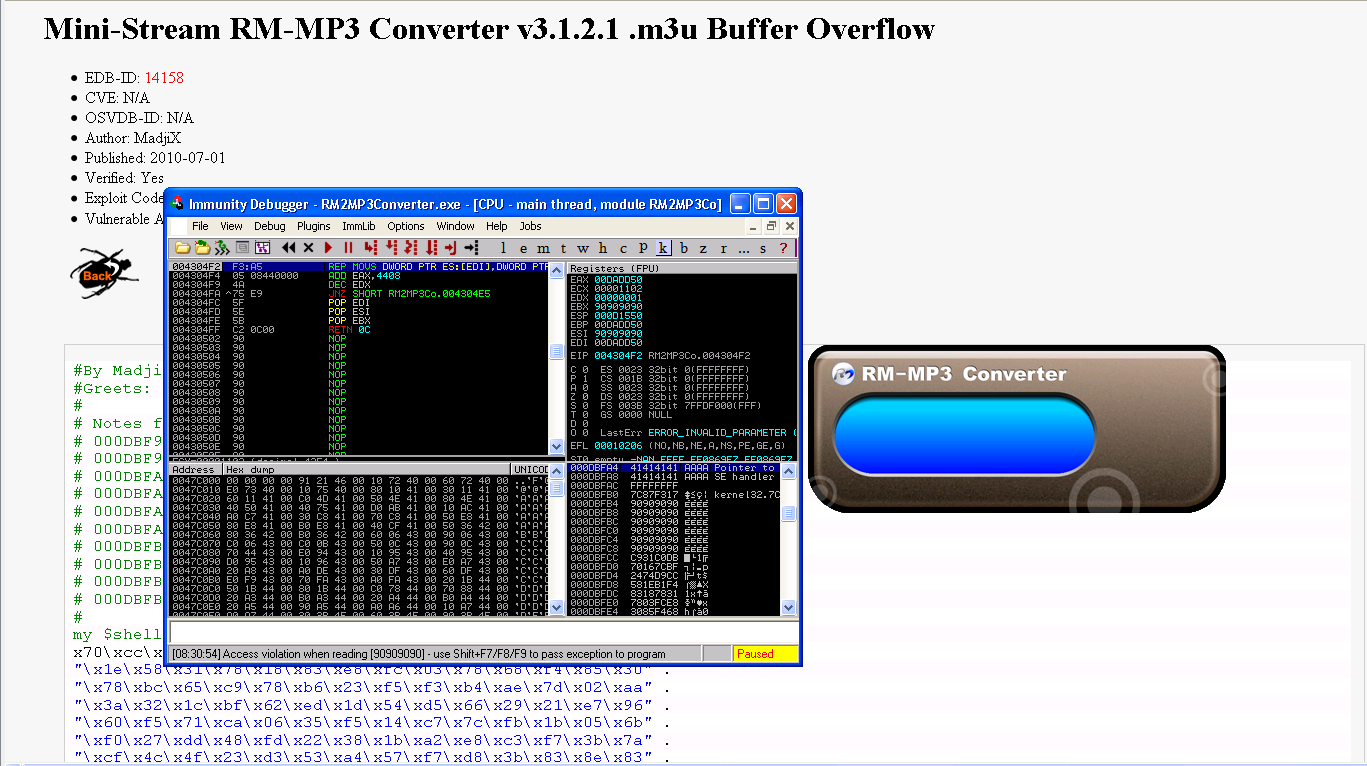This screenshot has width=1367, height=766.
Task: Click inside the debugger command input box
Action: point(484,632)
